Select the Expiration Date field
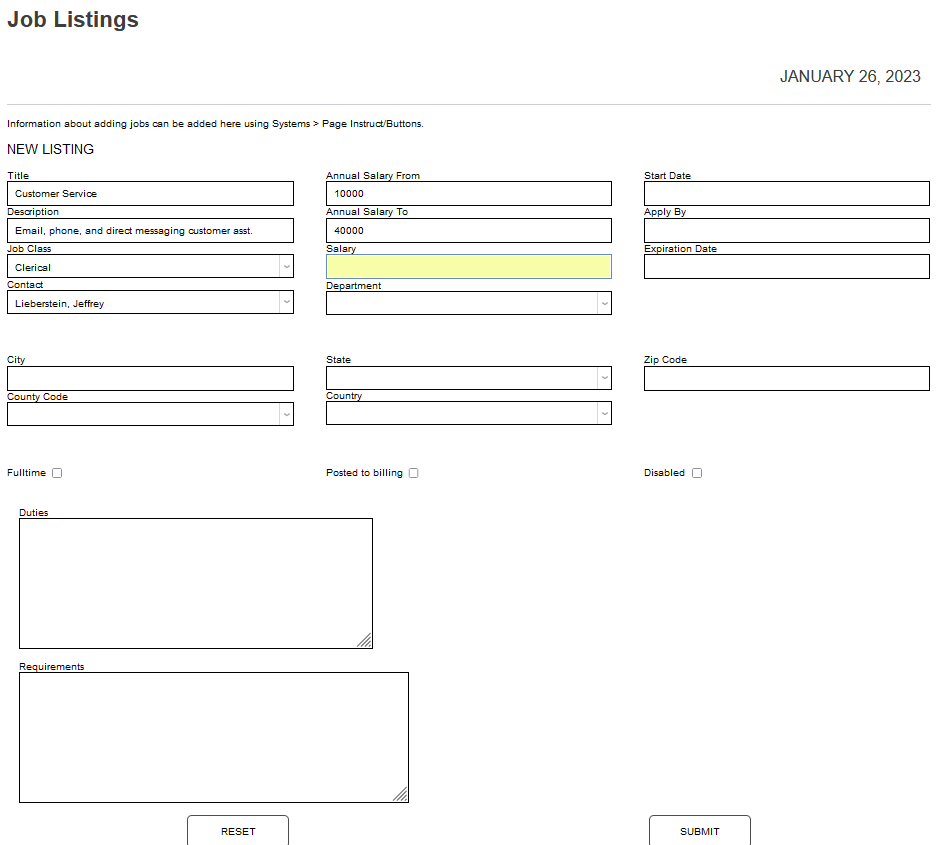This screenshot has height=845, width=936. click(x=786, y=267)
